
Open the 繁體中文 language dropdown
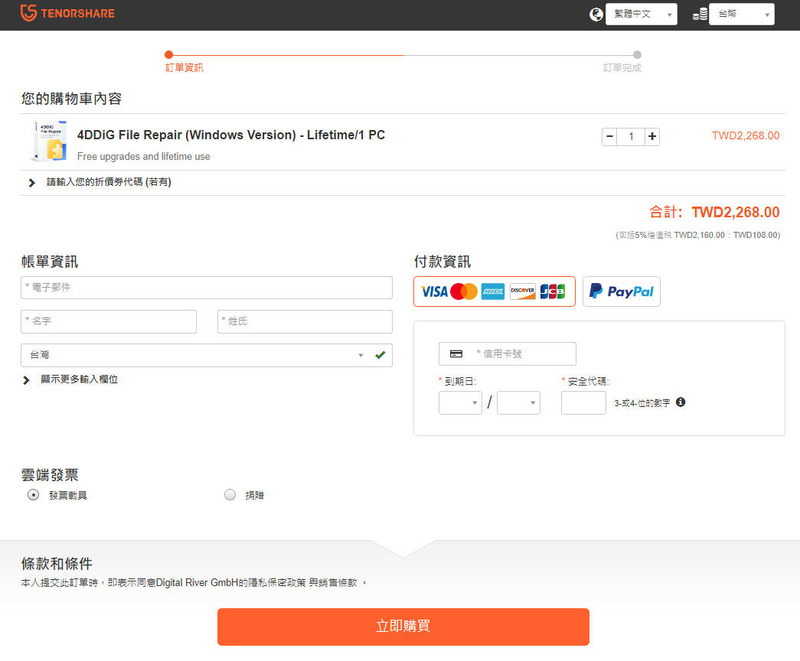click(x=641, y=14)
